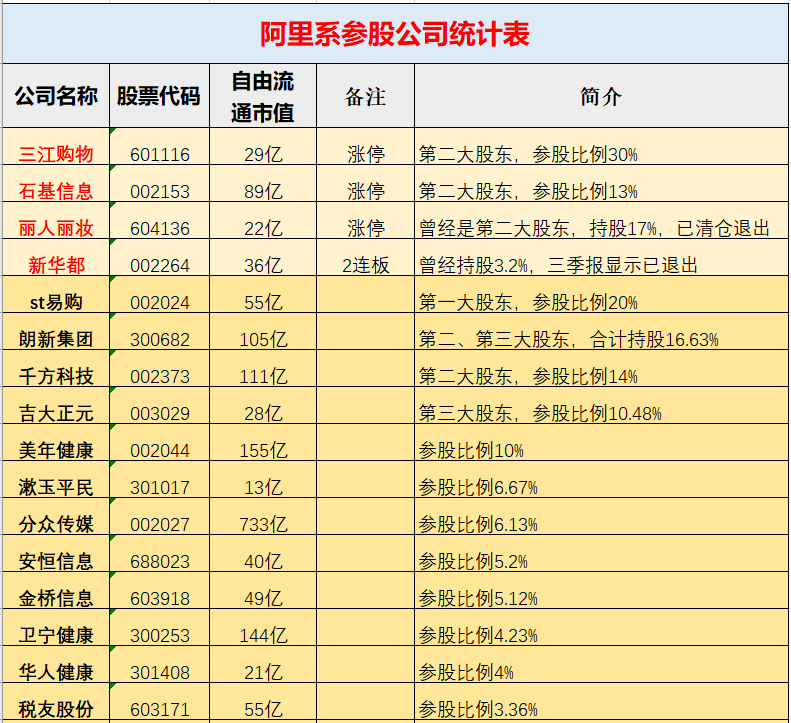Select description 三季报显示已退出
Viewport: 791px width, 723px height.
(601, 257)
